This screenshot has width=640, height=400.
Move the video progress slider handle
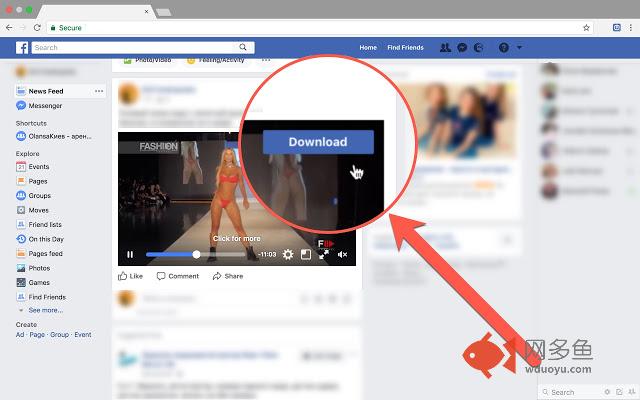[196, 254]
